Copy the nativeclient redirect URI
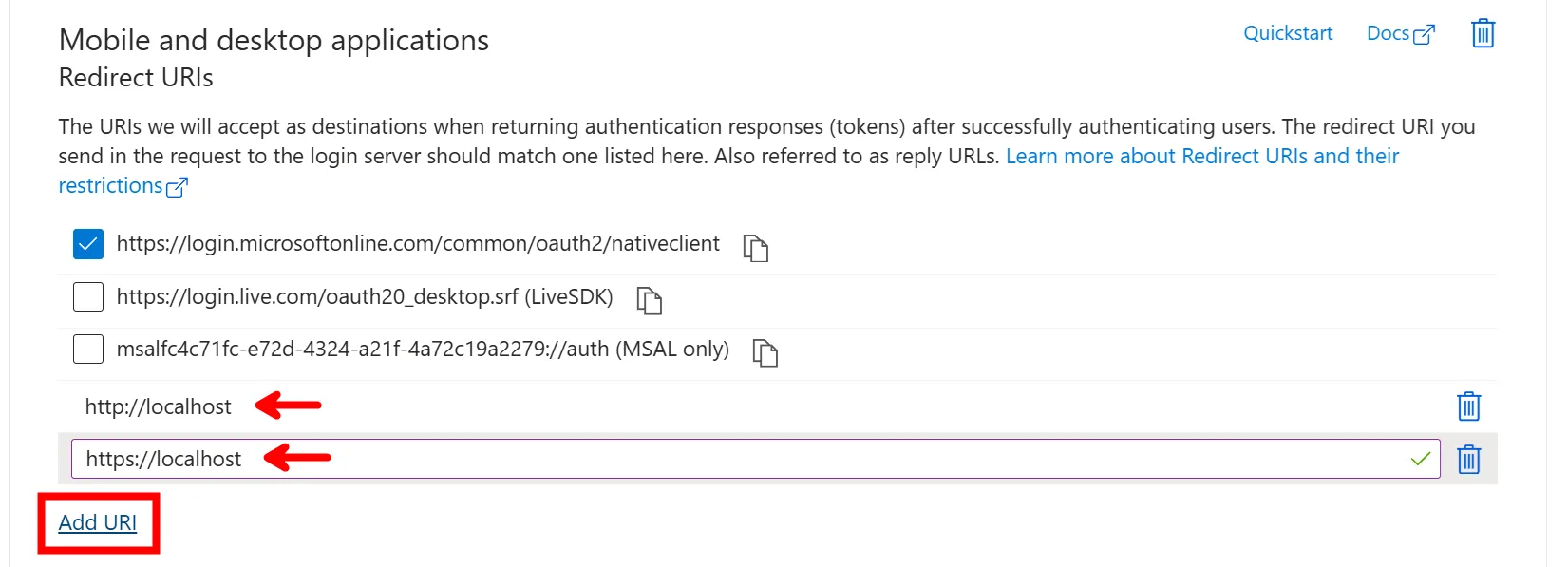 pyautogui.click(x=756, y=249)
